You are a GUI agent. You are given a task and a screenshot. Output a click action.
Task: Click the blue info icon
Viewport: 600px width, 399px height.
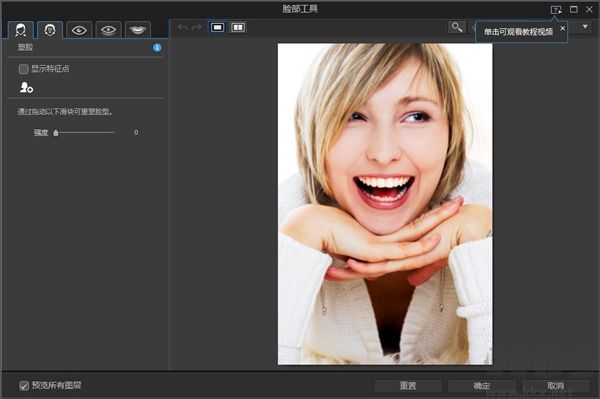[157, 48]
